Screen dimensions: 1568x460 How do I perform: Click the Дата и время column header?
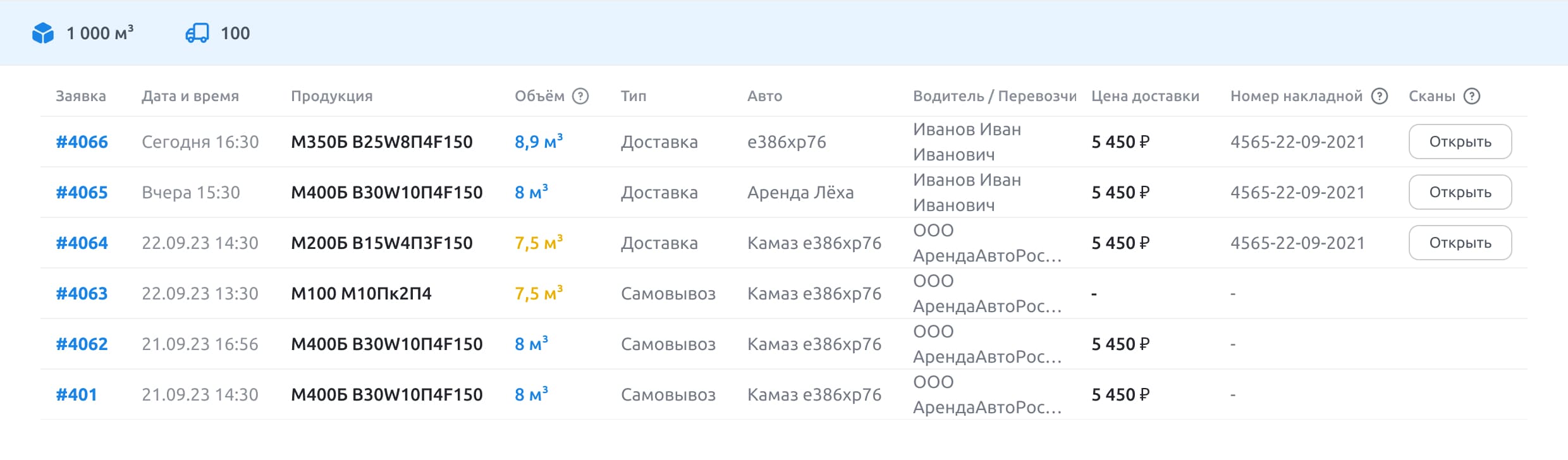coord(190,96)
